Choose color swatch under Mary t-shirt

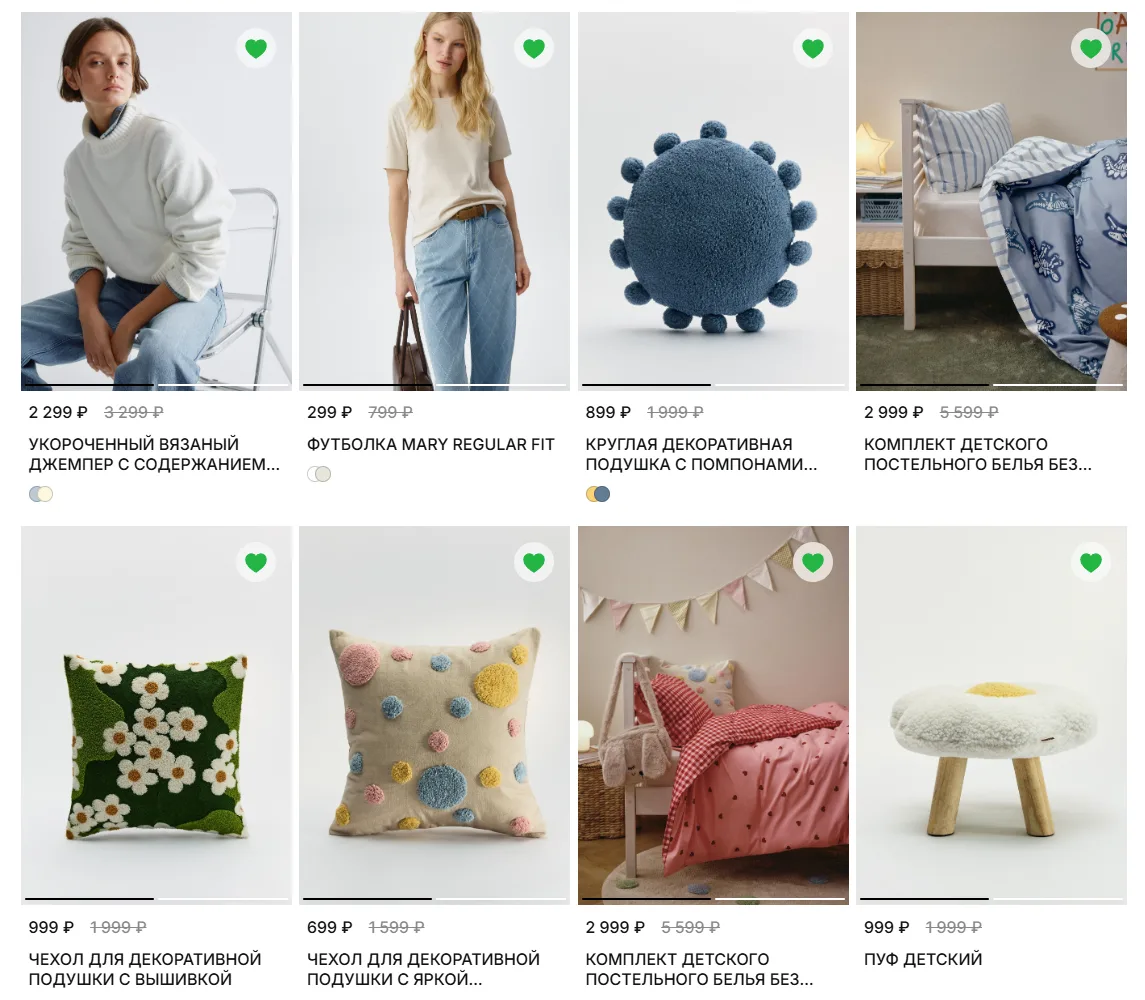tap(319, 474)
